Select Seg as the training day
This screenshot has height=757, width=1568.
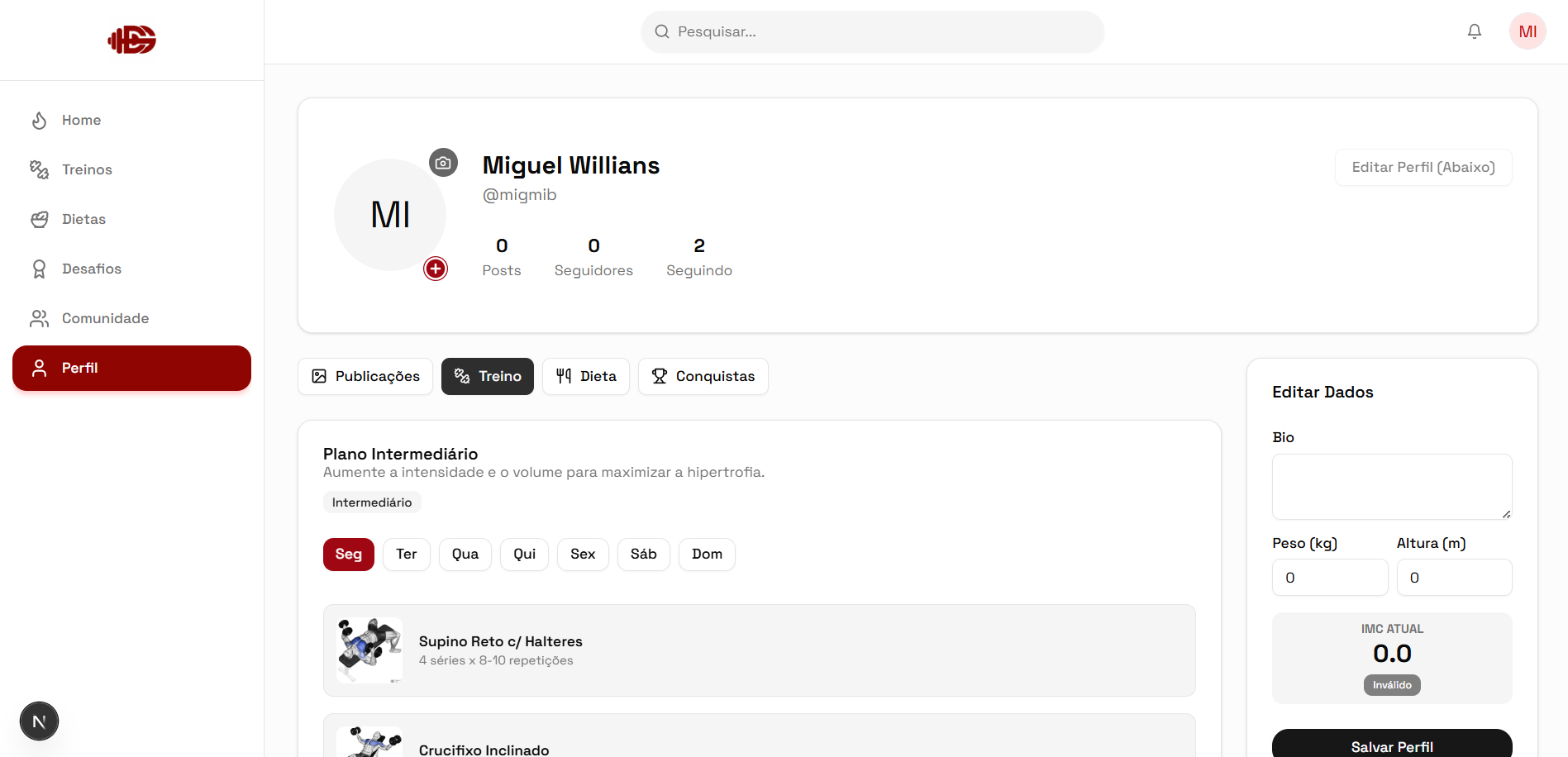[x=348, y=554]
